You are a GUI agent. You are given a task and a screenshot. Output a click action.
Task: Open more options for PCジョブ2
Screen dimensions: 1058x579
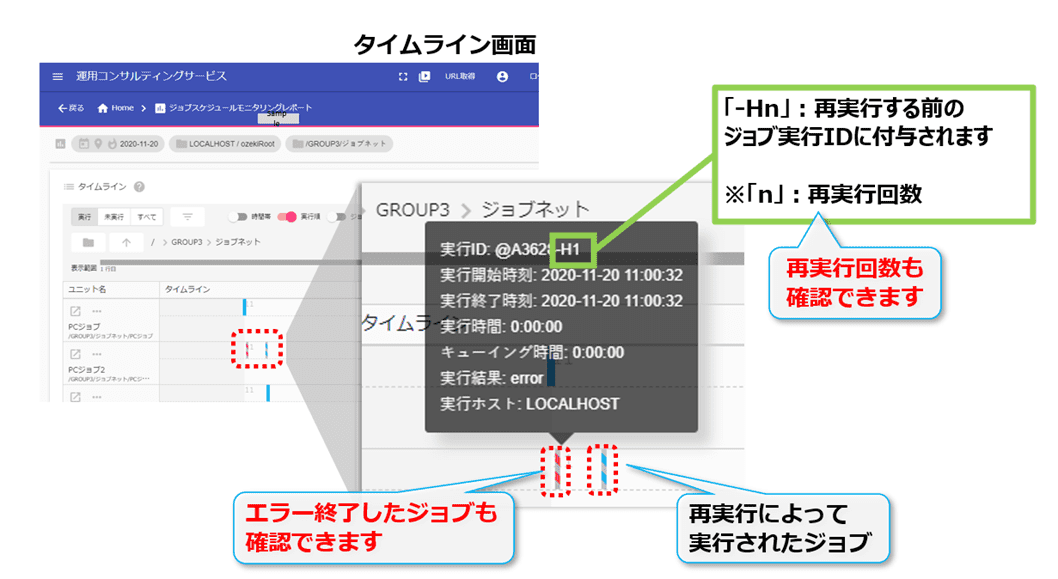97,354
